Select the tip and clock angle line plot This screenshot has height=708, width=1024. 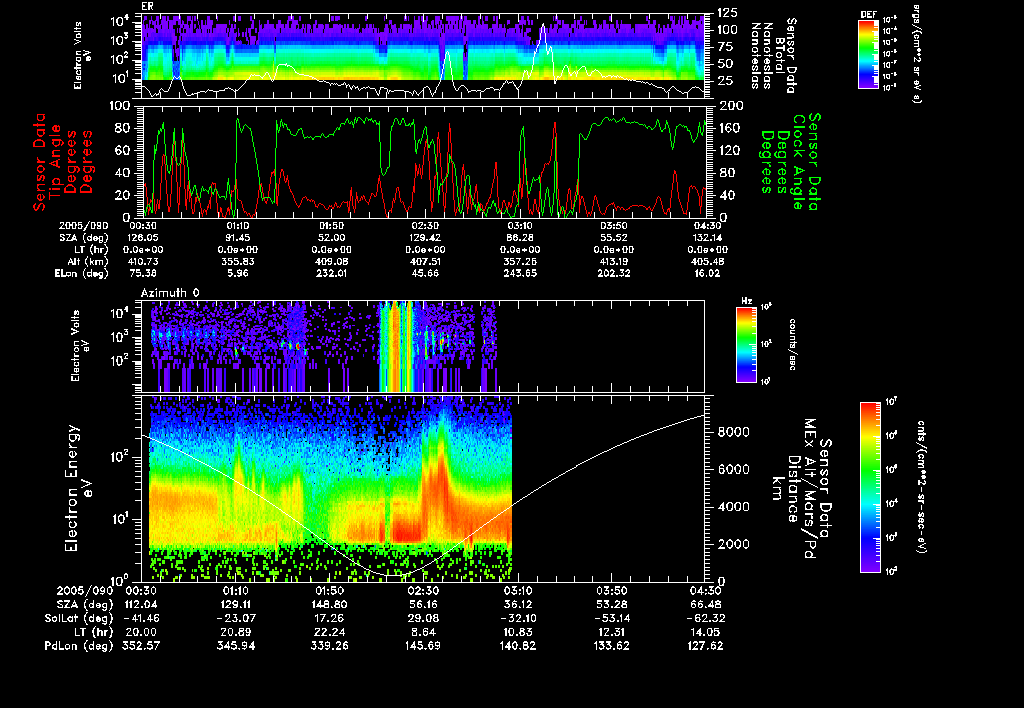pyautogui.click(x=423, y=161)
